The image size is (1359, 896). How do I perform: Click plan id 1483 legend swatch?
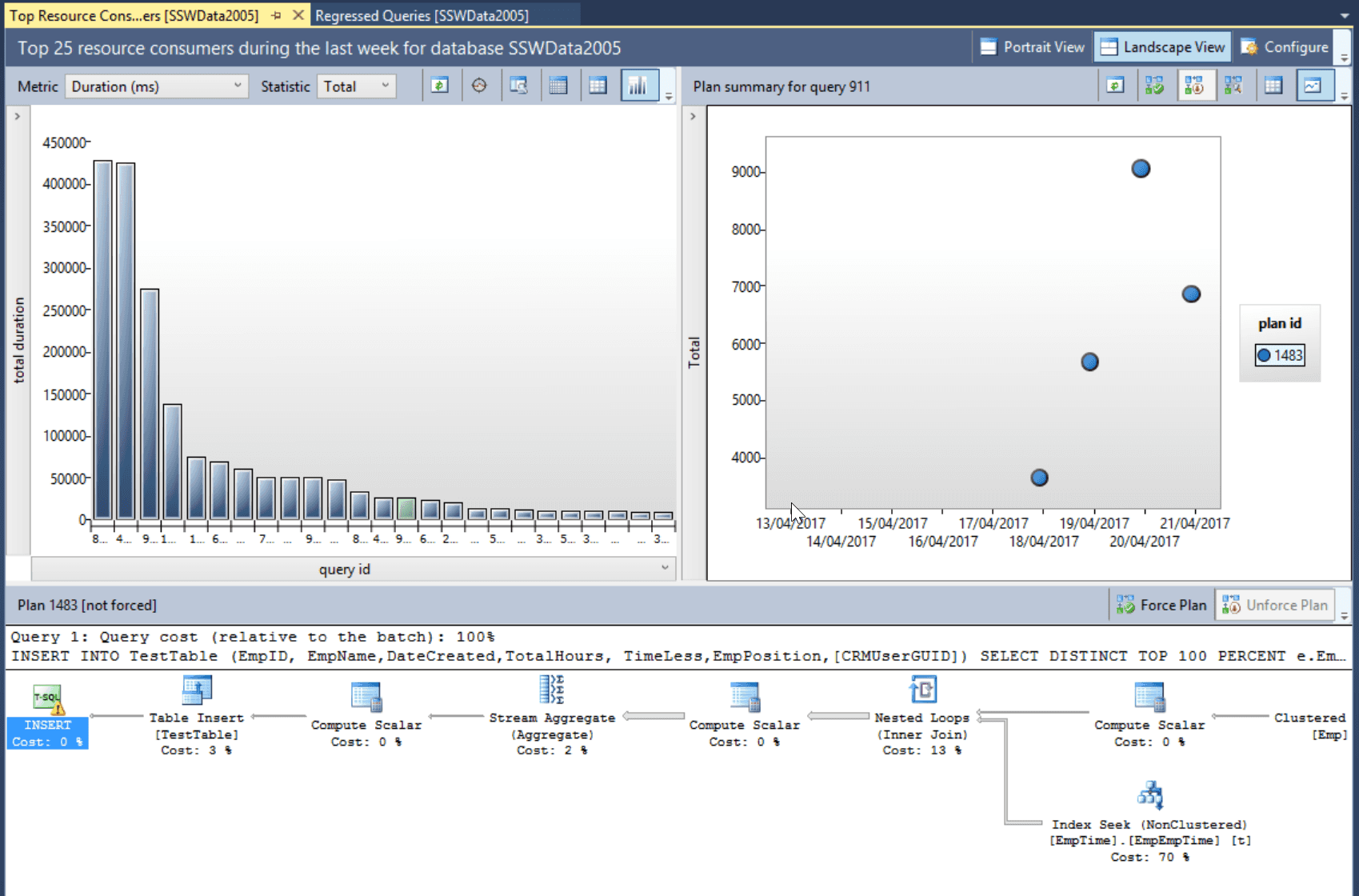point(1264,355)
